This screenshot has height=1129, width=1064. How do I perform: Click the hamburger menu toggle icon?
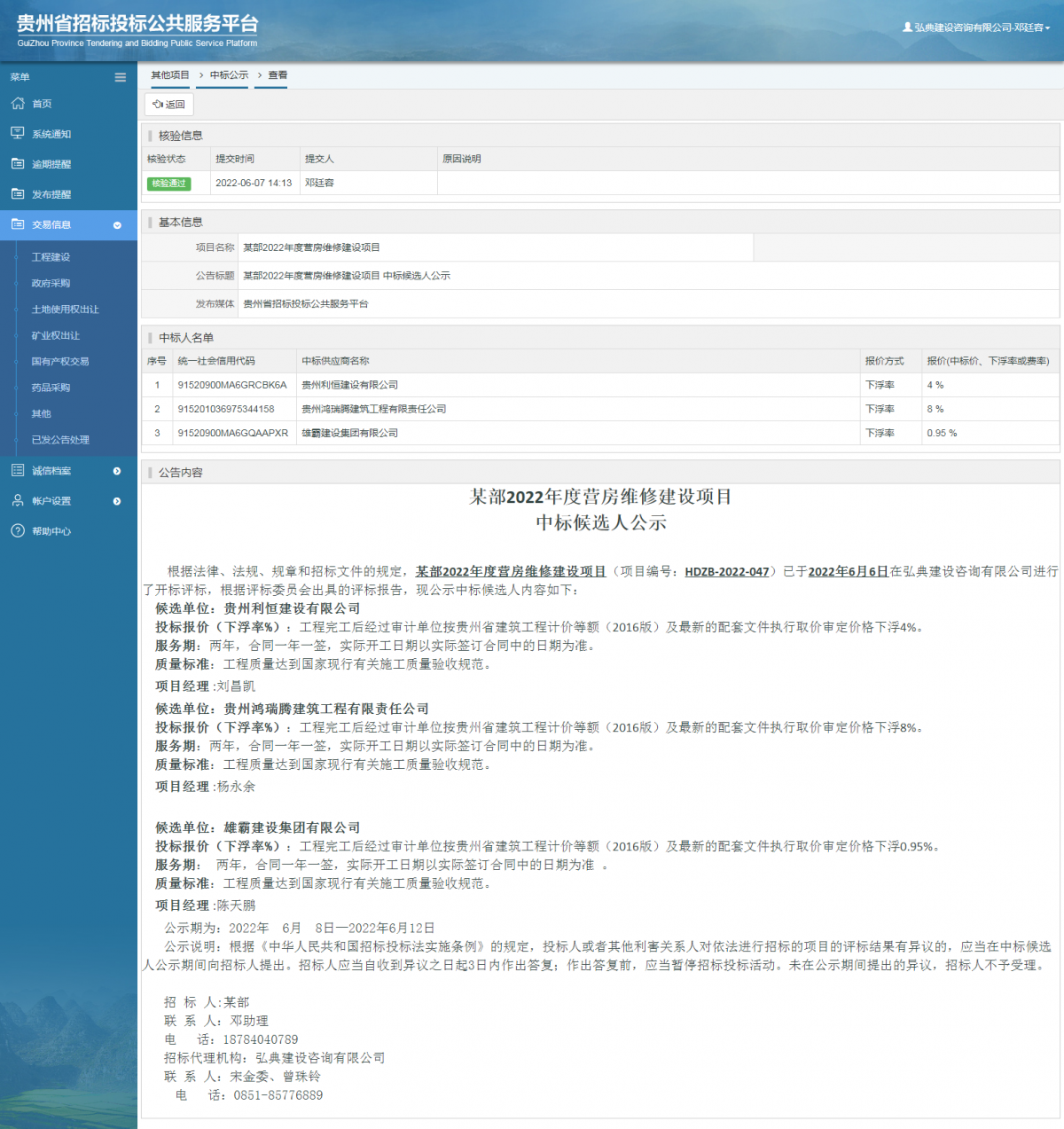pyautogui.click(x=121, y=77)
